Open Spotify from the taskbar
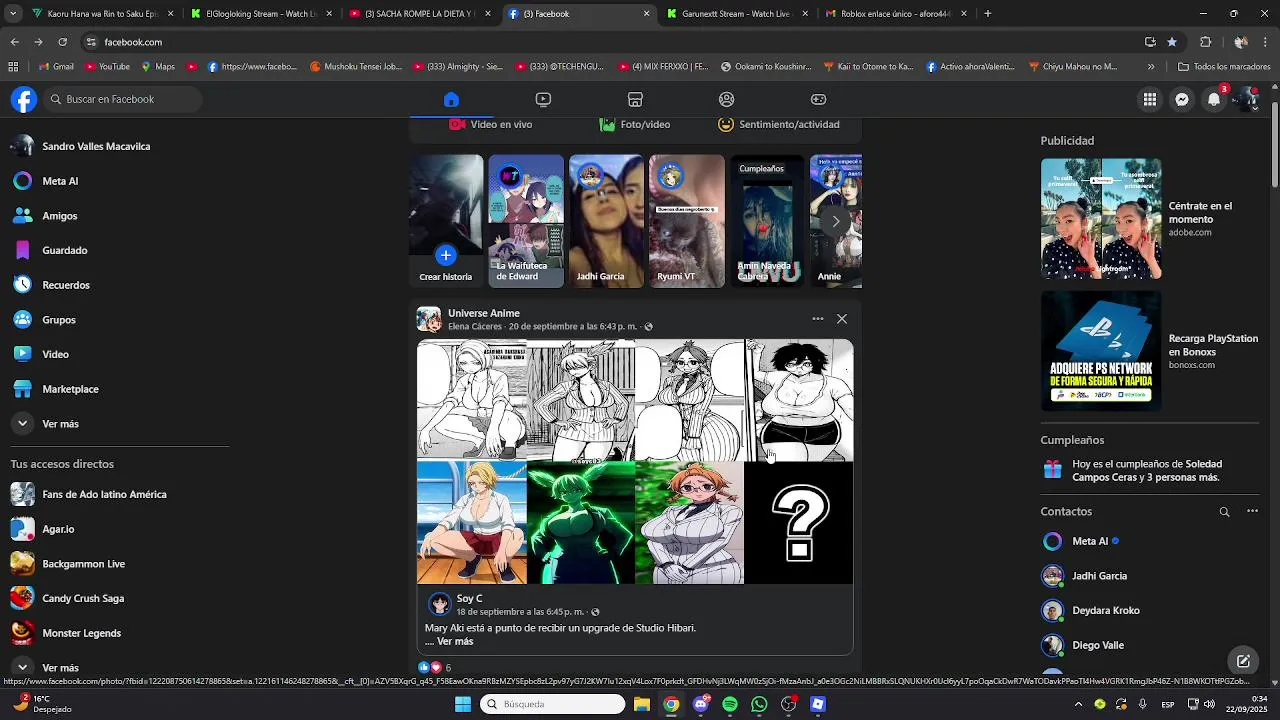 click(x=730, y=704)
